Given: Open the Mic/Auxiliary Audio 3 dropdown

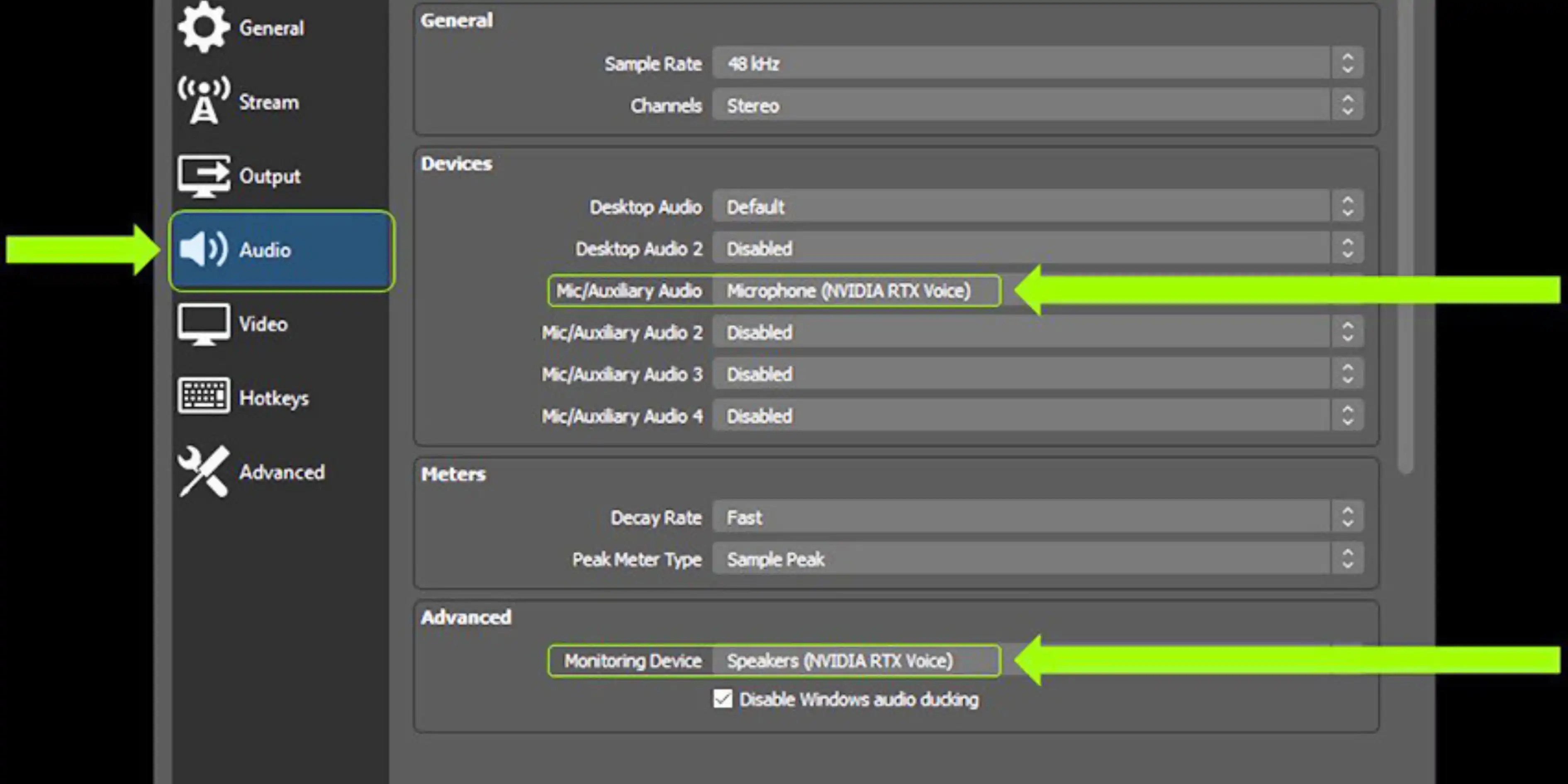Looking at the screenshot, I should pyautogui.click(x=1038, y=374).
